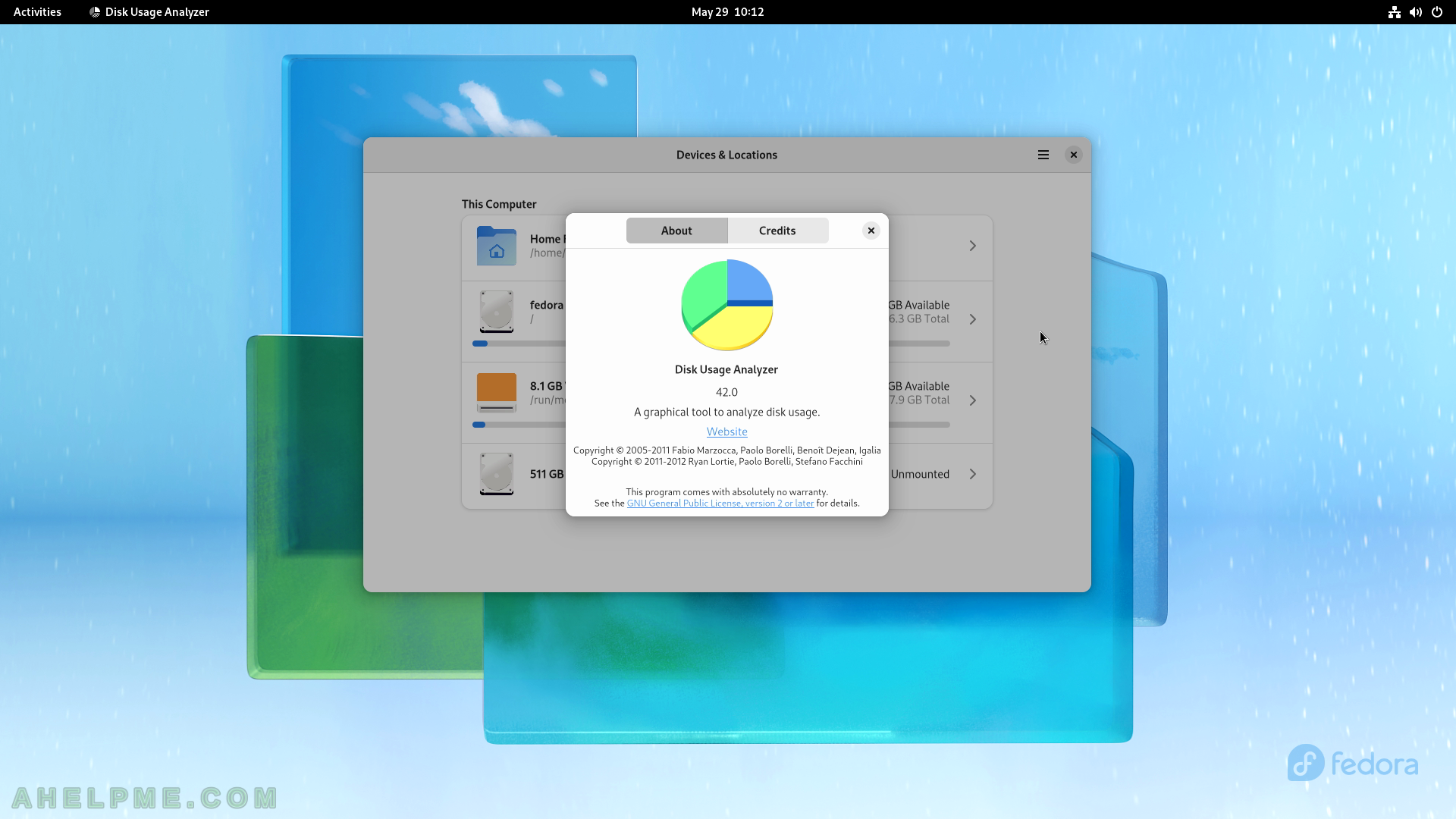Click the Copyright 2005-2011 line
The width and height of the screenshot is (1456, 819).
point(726,450)
